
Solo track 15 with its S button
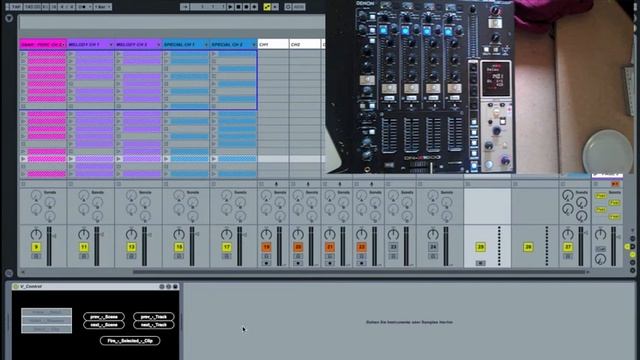coord(179,256)
